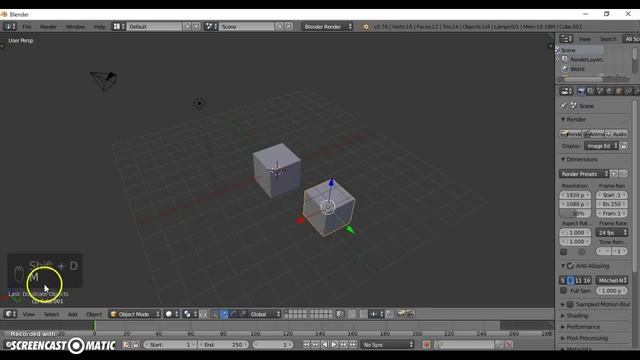Select RenderLayers in the outliner
Image resolution: width=640 pixels, height=360 pixels.
click(586, 60)
